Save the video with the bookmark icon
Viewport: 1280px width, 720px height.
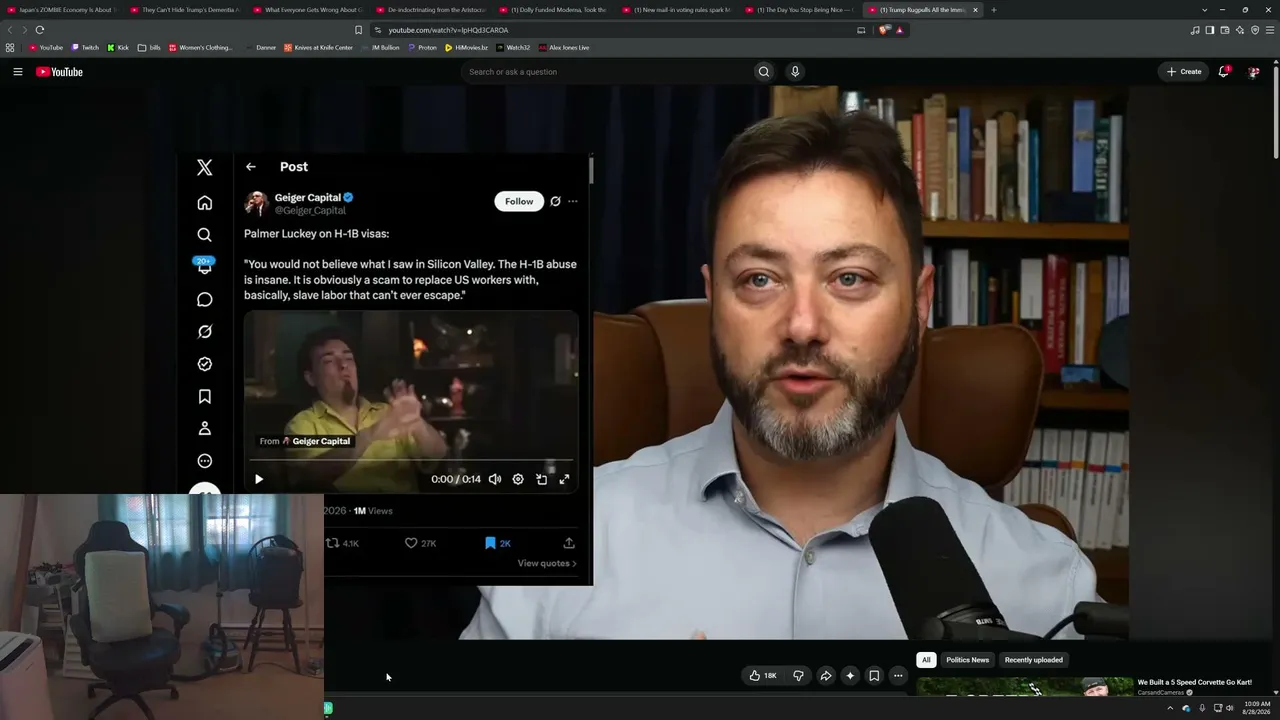[874, 676]
